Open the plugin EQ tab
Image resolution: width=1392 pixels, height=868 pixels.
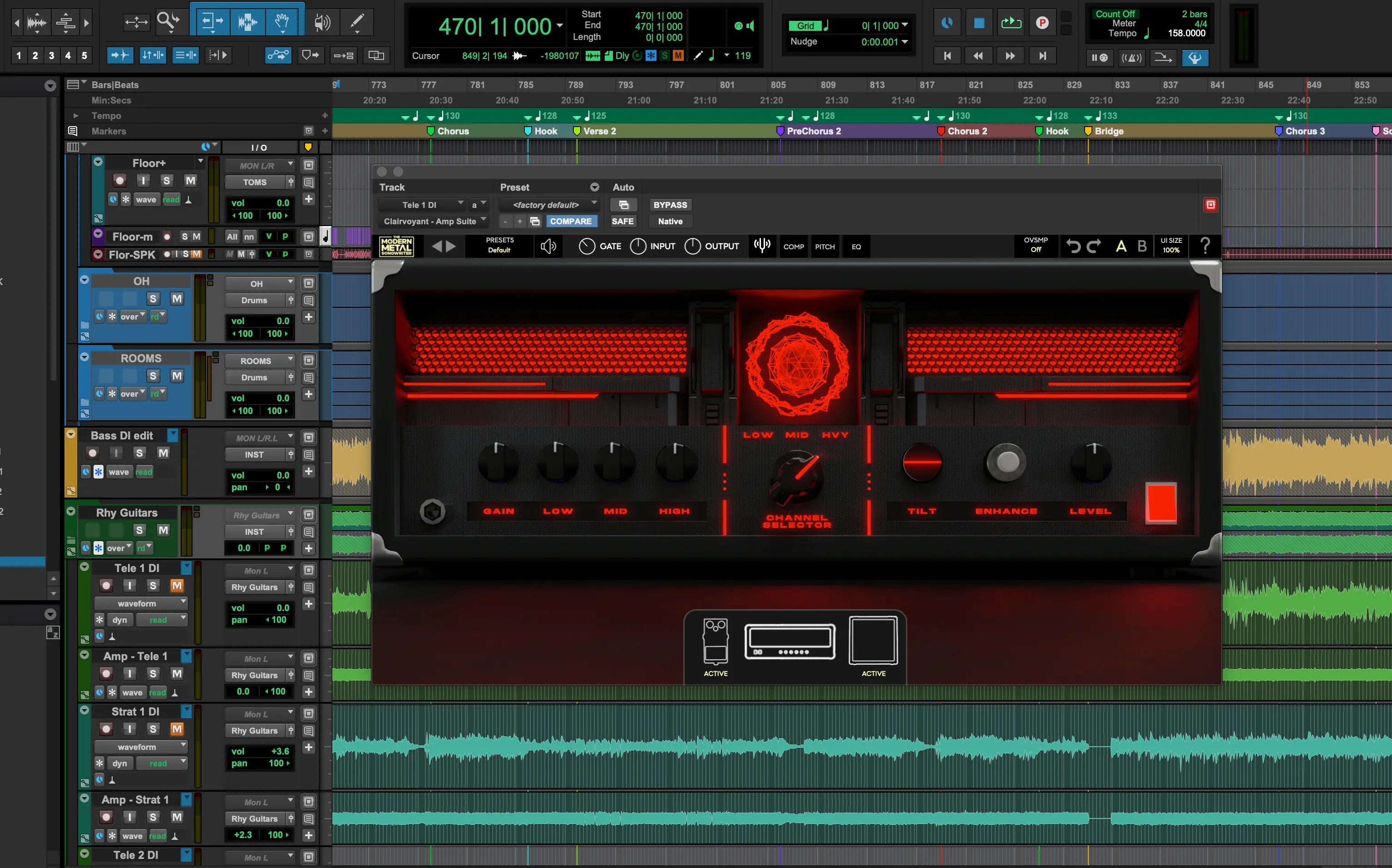tap(856, 246)
